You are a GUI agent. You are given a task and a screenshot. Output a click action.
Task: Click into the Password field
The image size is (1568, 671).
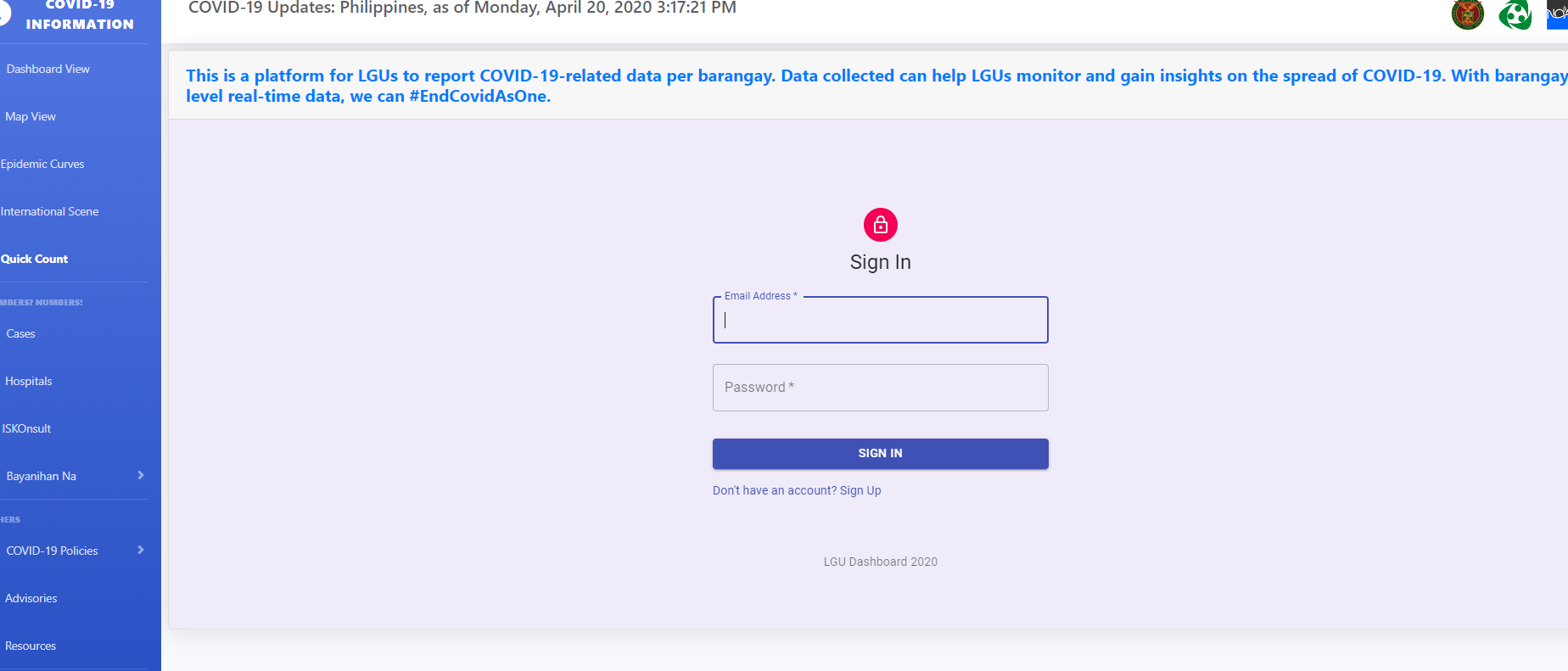click(880, 388)
